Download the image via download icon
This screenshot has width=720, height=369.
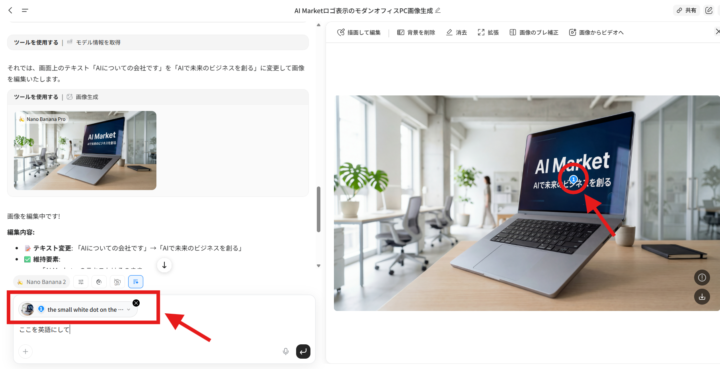(702, 296)
